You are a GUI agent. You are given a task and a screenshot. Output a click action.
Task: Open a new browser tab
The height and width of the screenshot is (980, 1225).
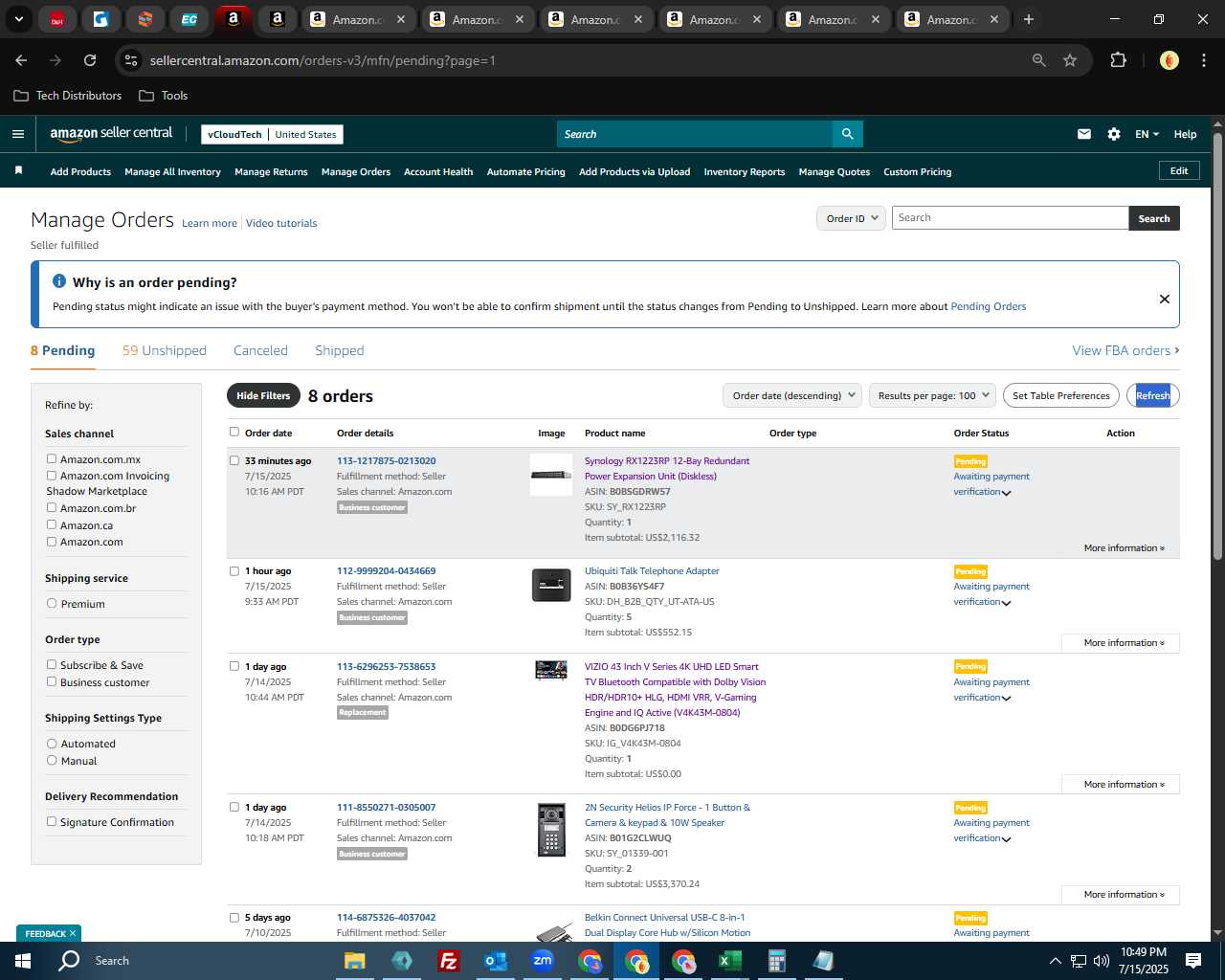pyautogui.click(x=1029, y=19)
